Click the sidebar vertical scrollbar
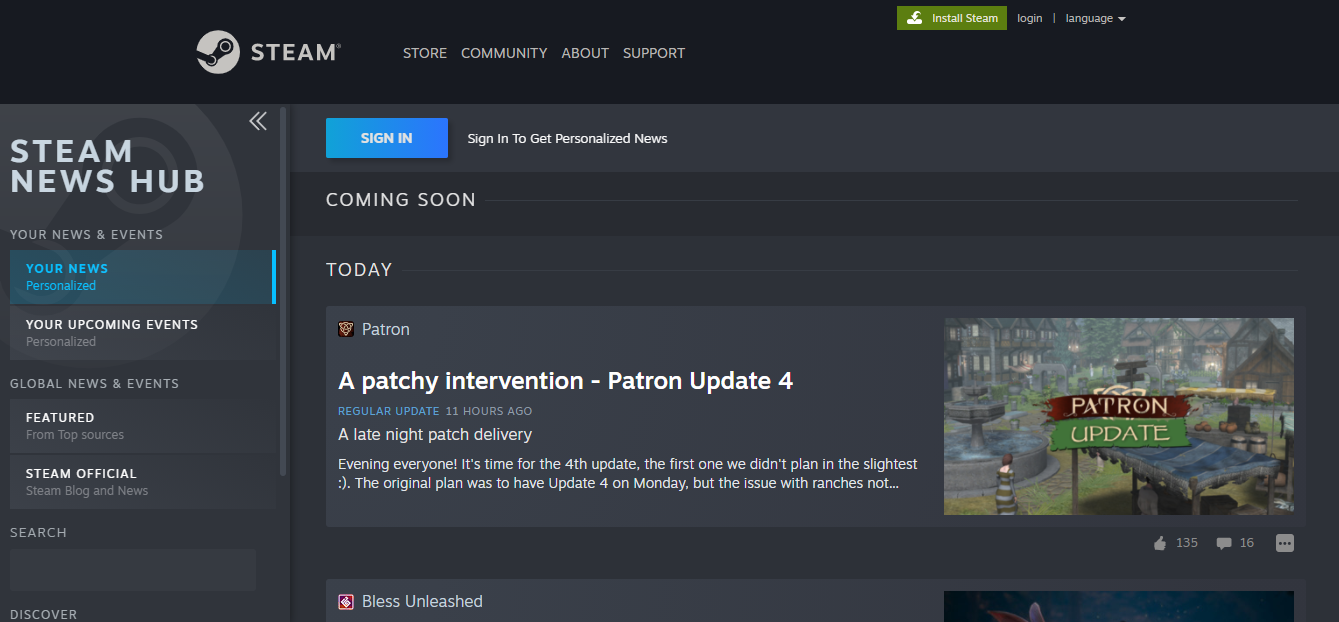The image size is (1339, 622). click(x=283, y=290)
